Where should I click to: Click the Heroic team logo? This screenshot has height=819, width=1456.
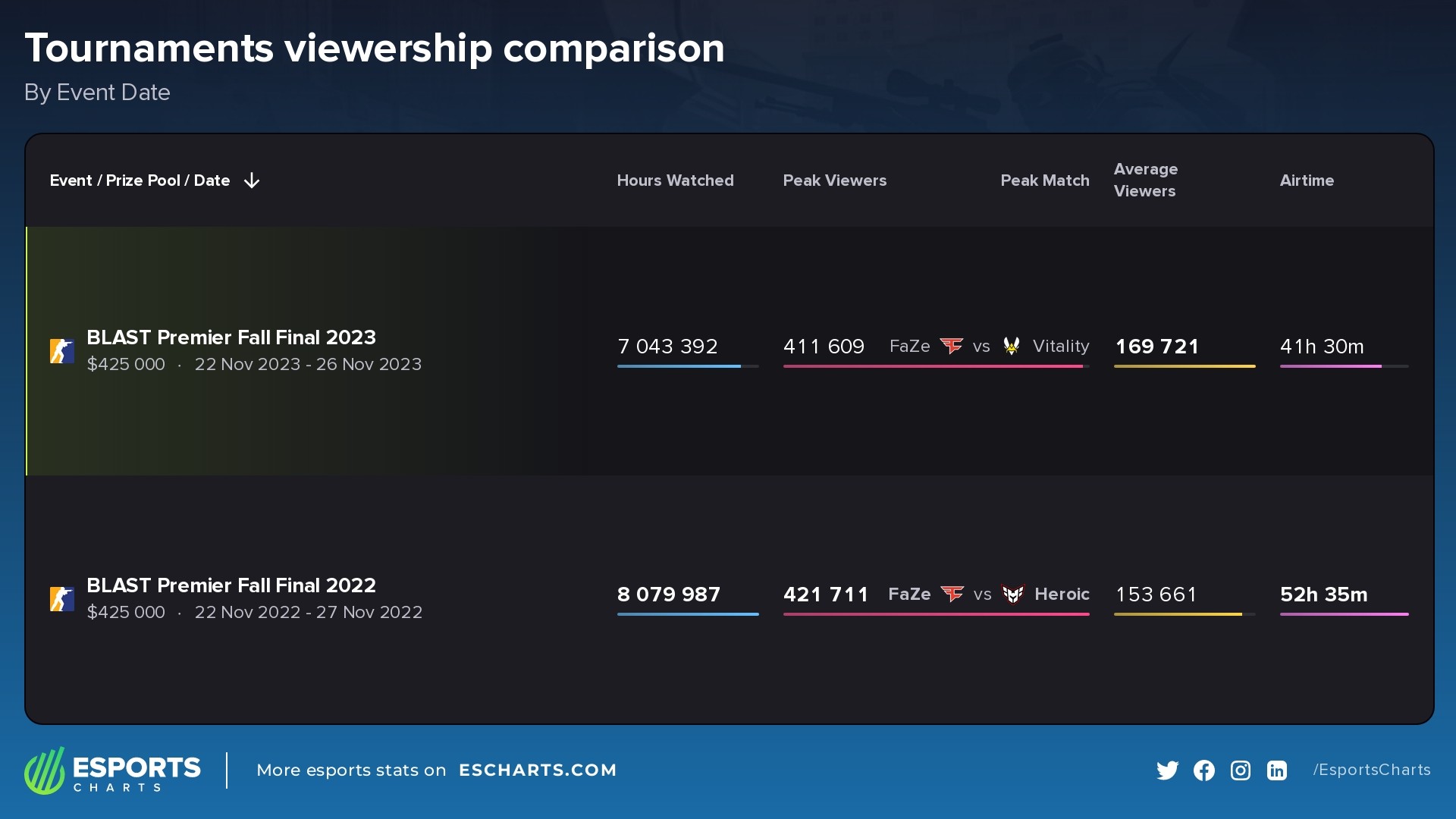[x=1013, y=595]
